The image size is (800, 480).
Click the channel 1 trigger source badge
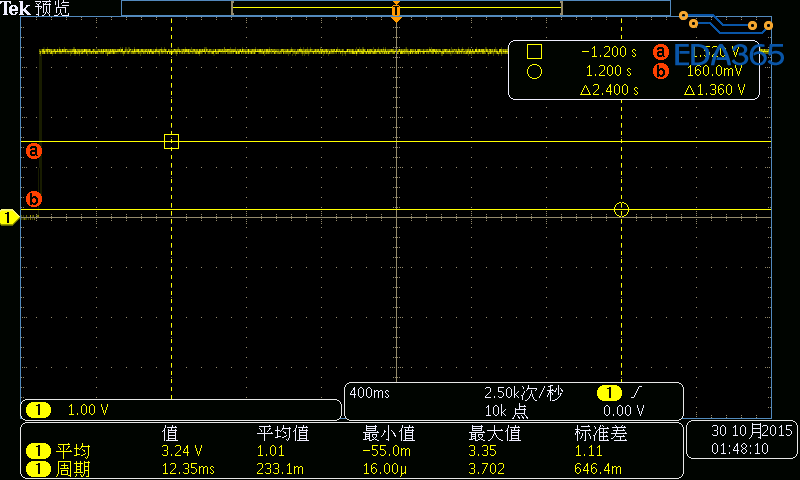pos(609,393)
